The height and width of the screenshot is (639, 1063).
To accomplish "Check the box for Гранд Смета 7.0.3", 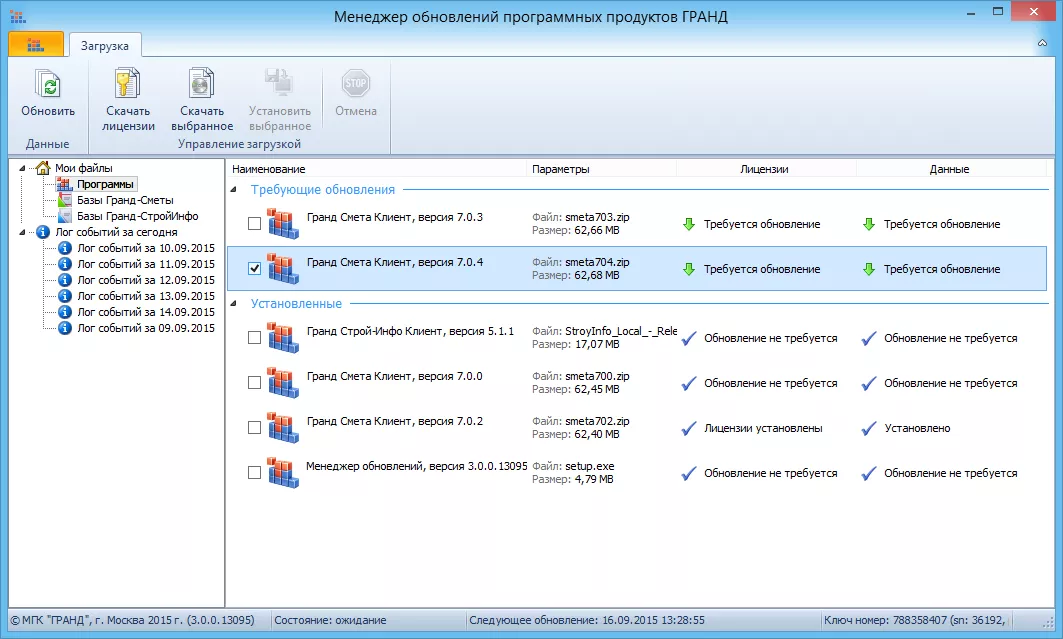I will [254, 224].
